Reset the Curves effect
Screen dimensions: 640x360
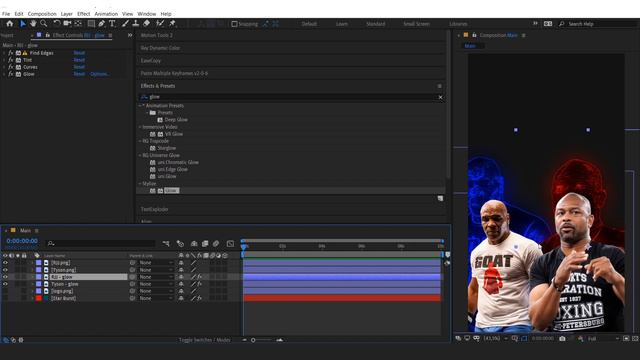pyautogui.click(x=79, y=67)
